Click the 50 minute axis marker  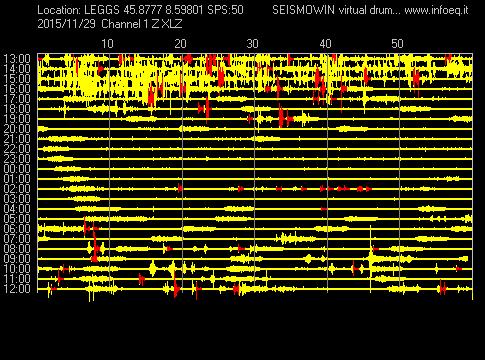click(x=397, y=44)
